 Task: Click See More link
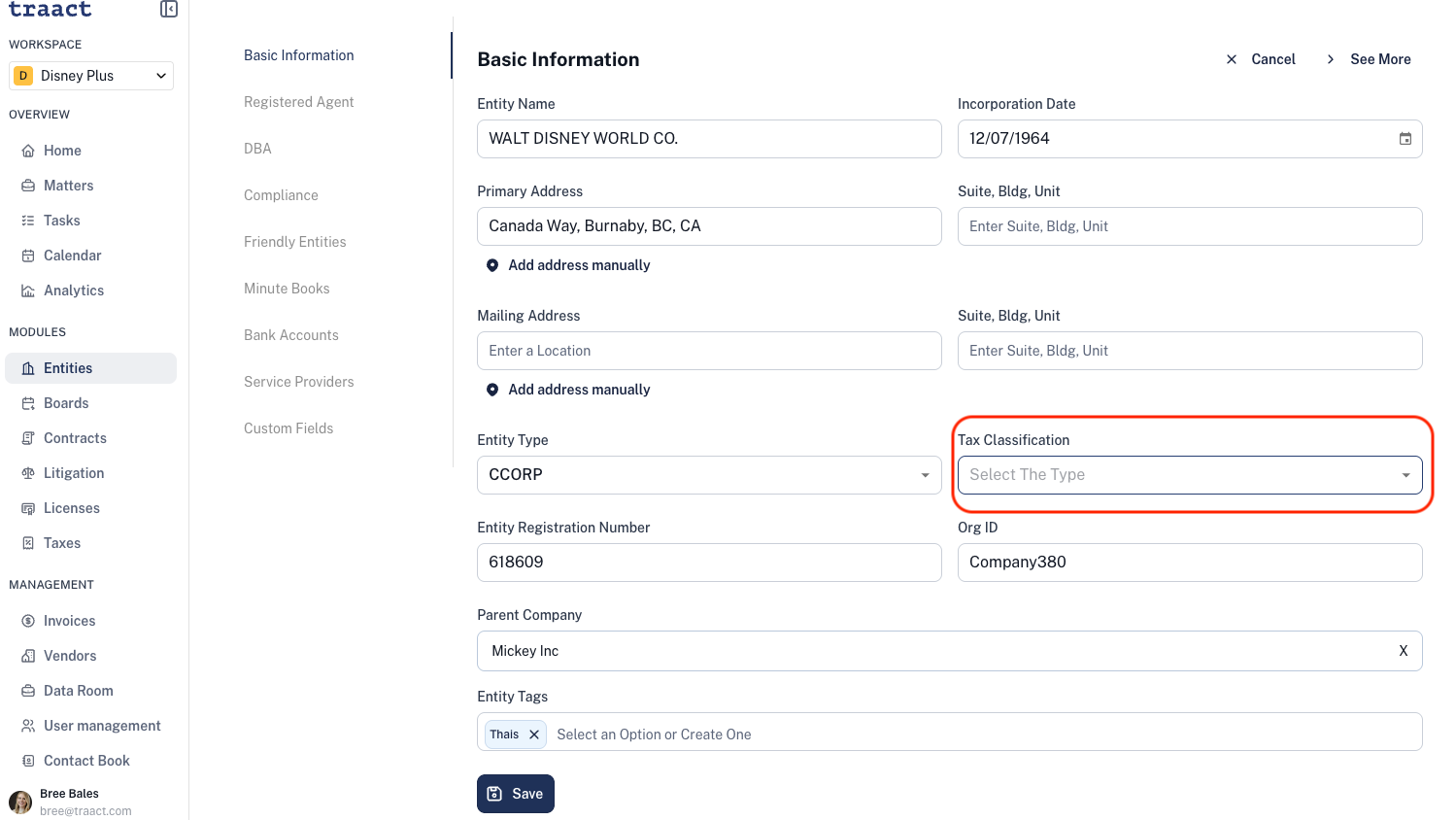point(1368,59)
